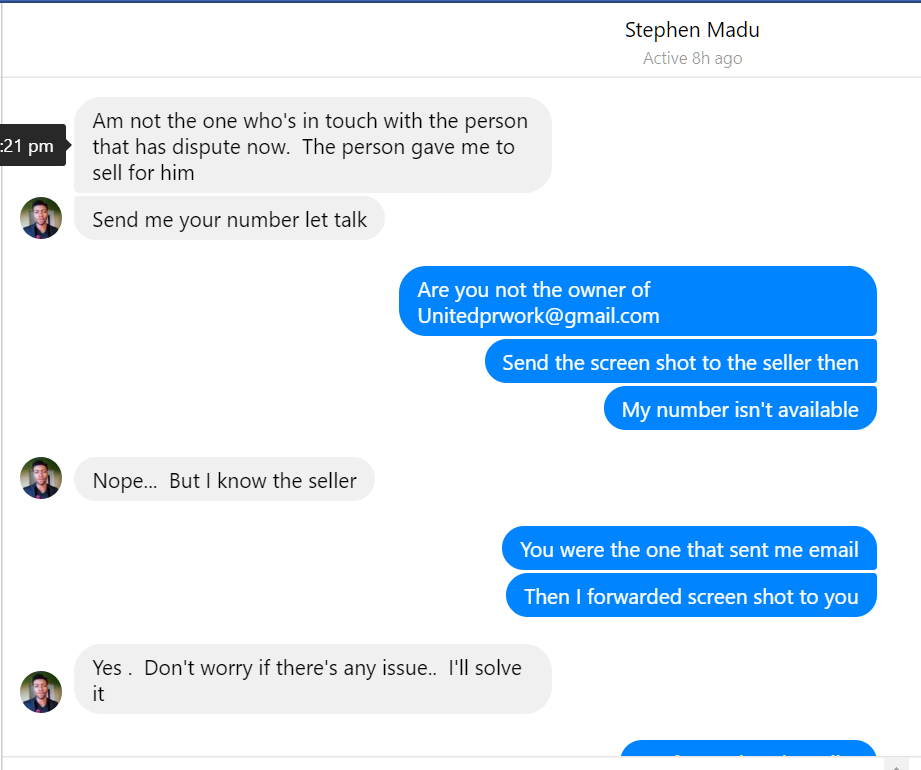Select the "Are you not the owner of" text
Viewport: 921px width, 770px height.
click(534, 290)
